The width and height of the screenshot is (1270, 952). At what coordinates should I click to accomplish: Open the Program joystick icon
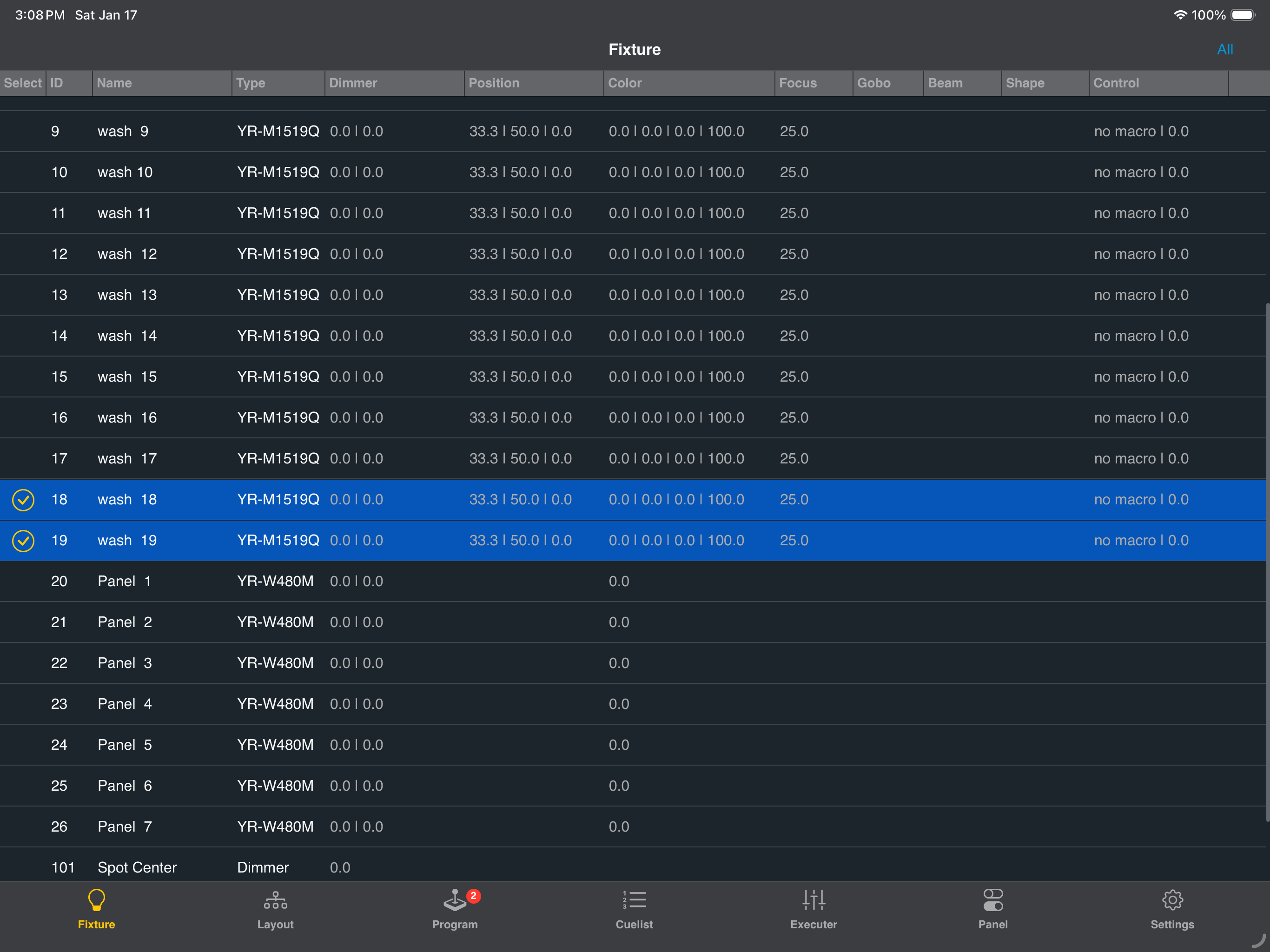455,900
